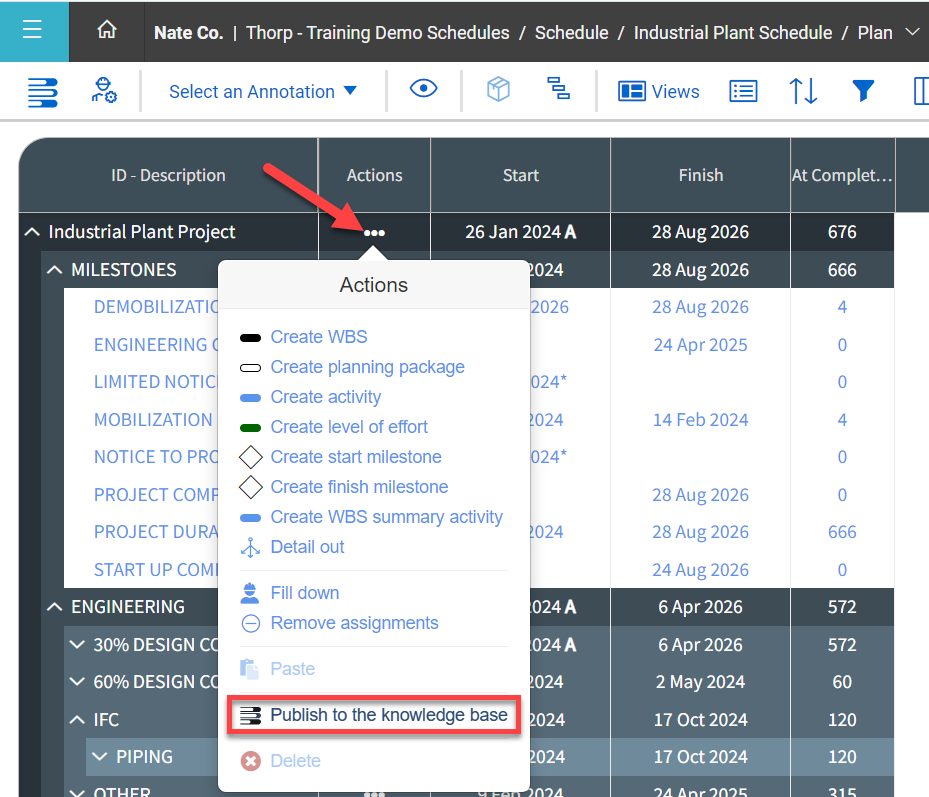Collapse the MILESTONES section
This screenshot has width=929, height=797.
[x=54, y=269]
